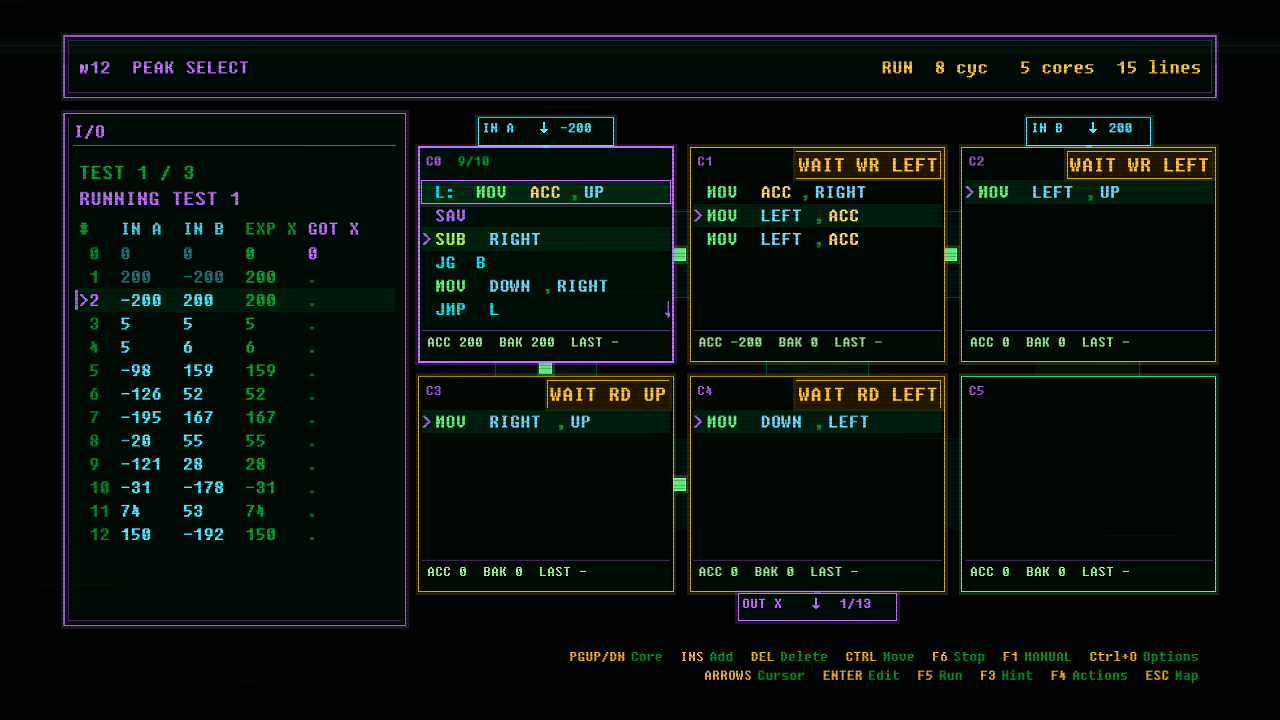
Task: Select the 'L: MOV ACC, UP' line in C0
Action: [x=546, y=193]
